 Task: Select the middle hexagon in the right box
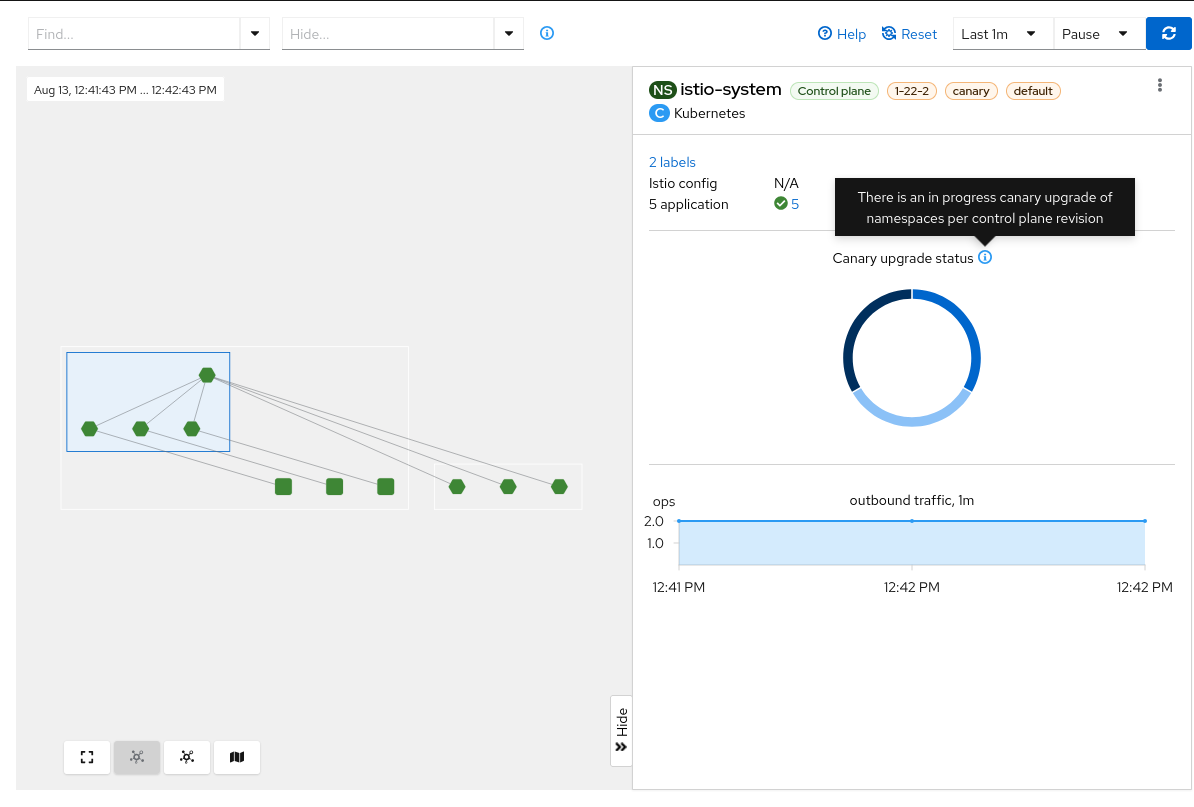pyautogui.click(x=508, y=486)
